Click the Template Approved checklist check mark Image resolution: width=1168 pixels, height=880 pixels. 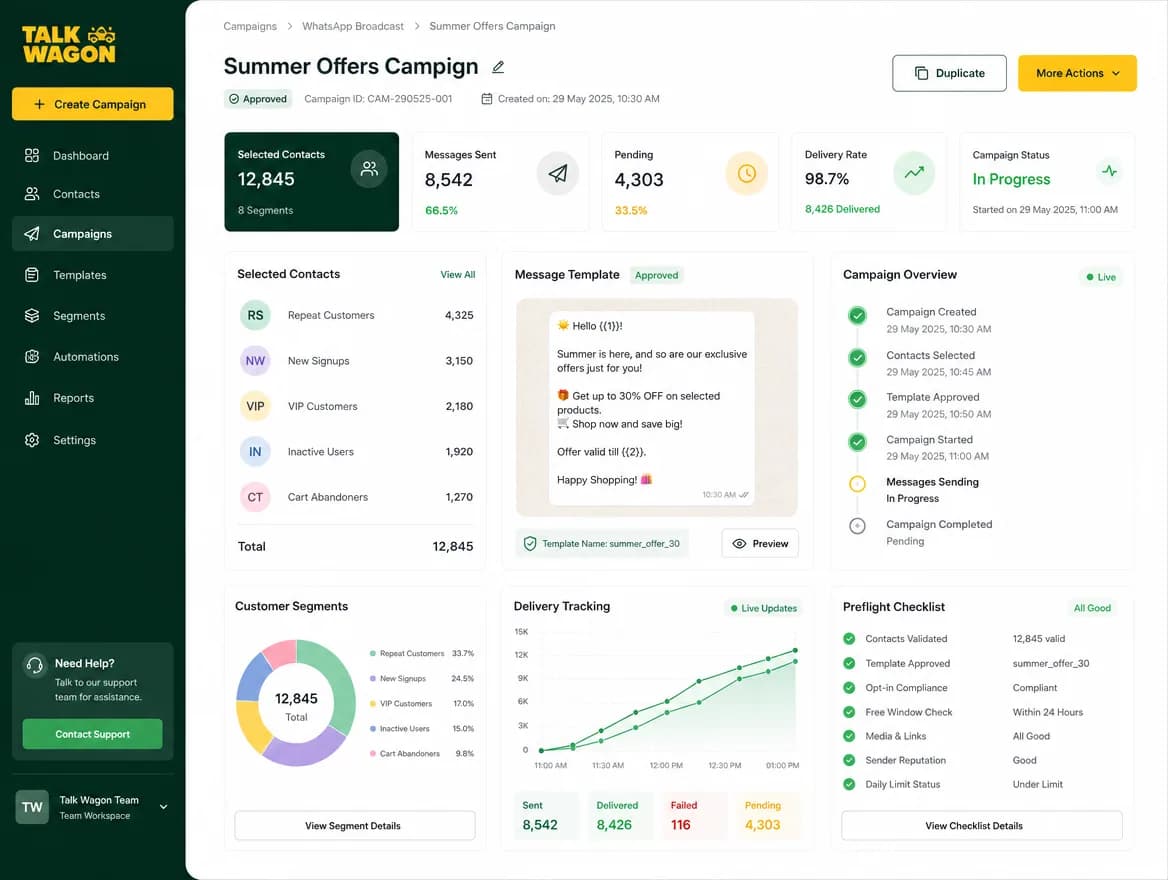[x=848, y=663]
